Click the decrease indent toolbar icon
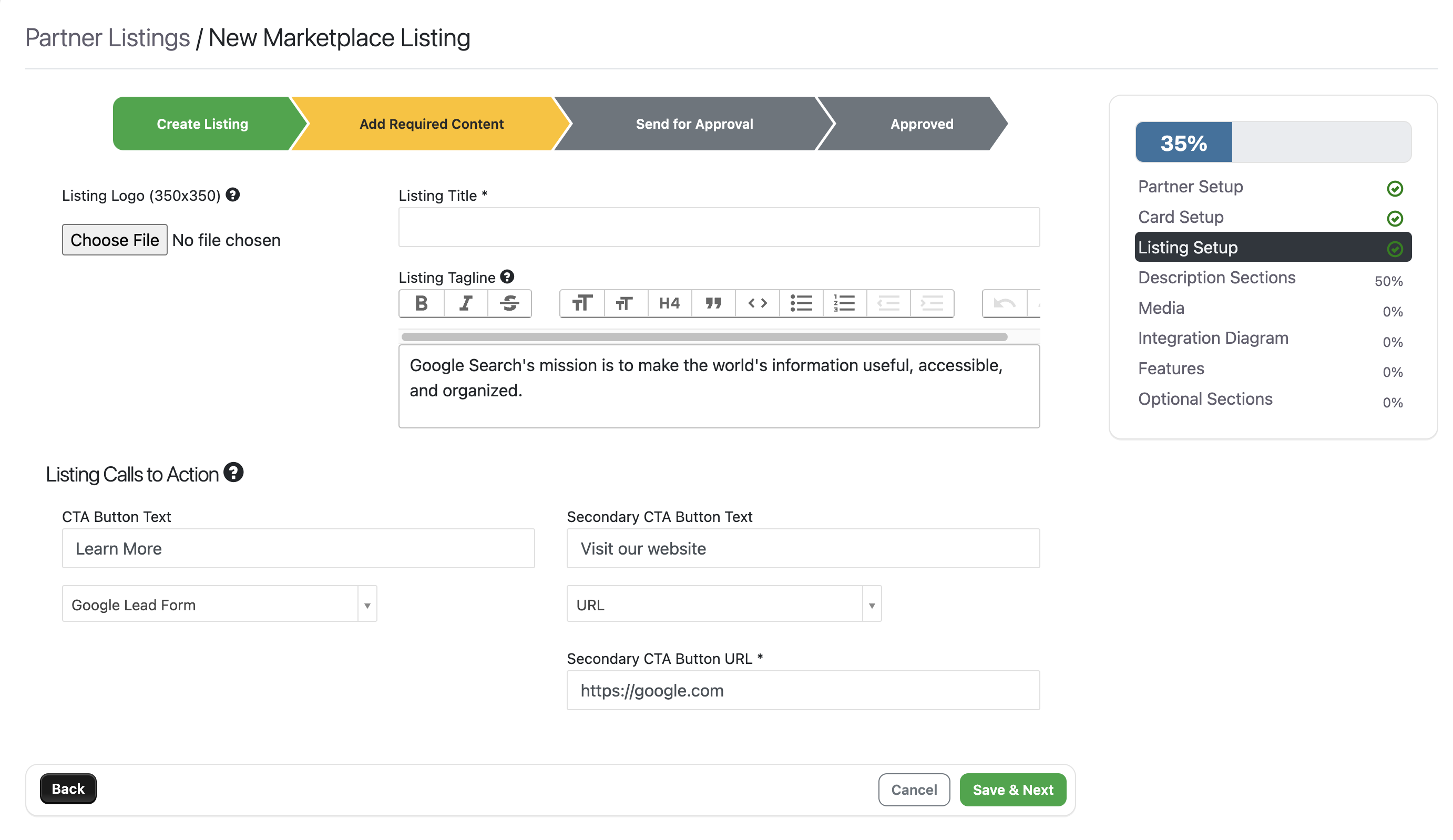 pos(888,303)
